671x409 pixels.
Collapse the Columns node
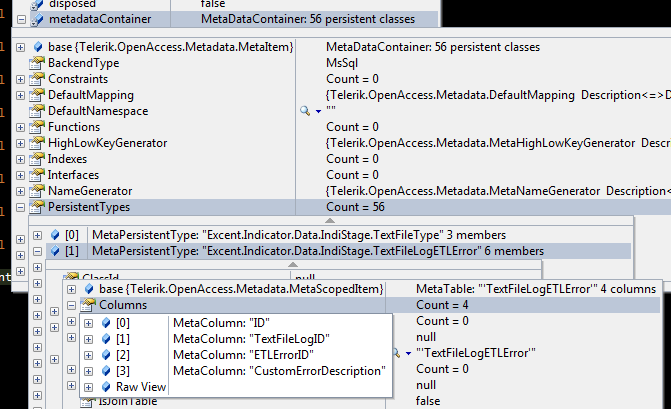pos(72,305)
